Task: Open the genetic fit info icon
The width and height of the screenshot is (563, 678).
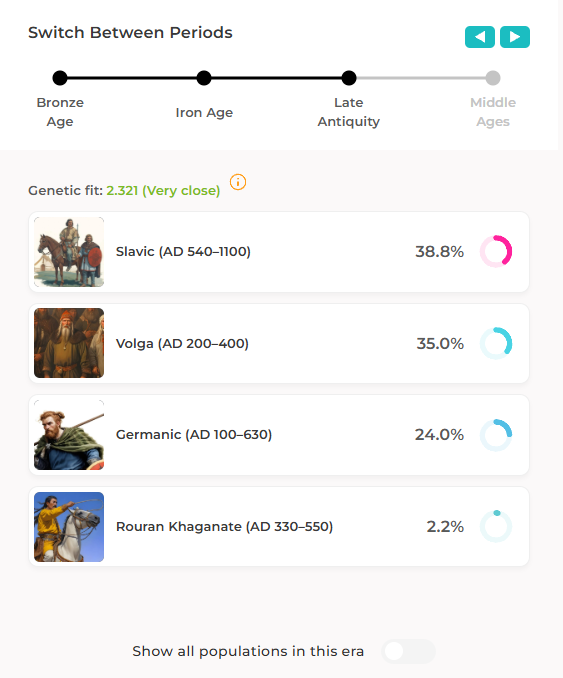Action: coord(238,182)
